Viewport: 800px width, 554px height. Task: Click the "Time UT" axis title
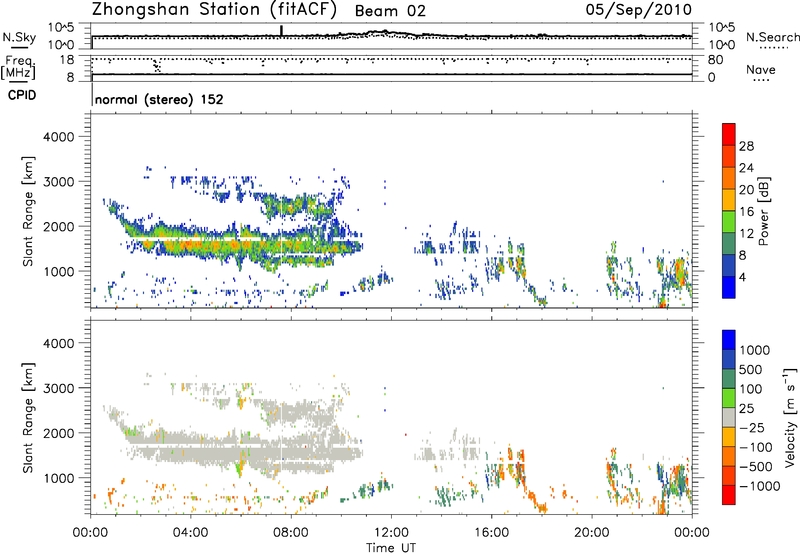coord(391,548)
